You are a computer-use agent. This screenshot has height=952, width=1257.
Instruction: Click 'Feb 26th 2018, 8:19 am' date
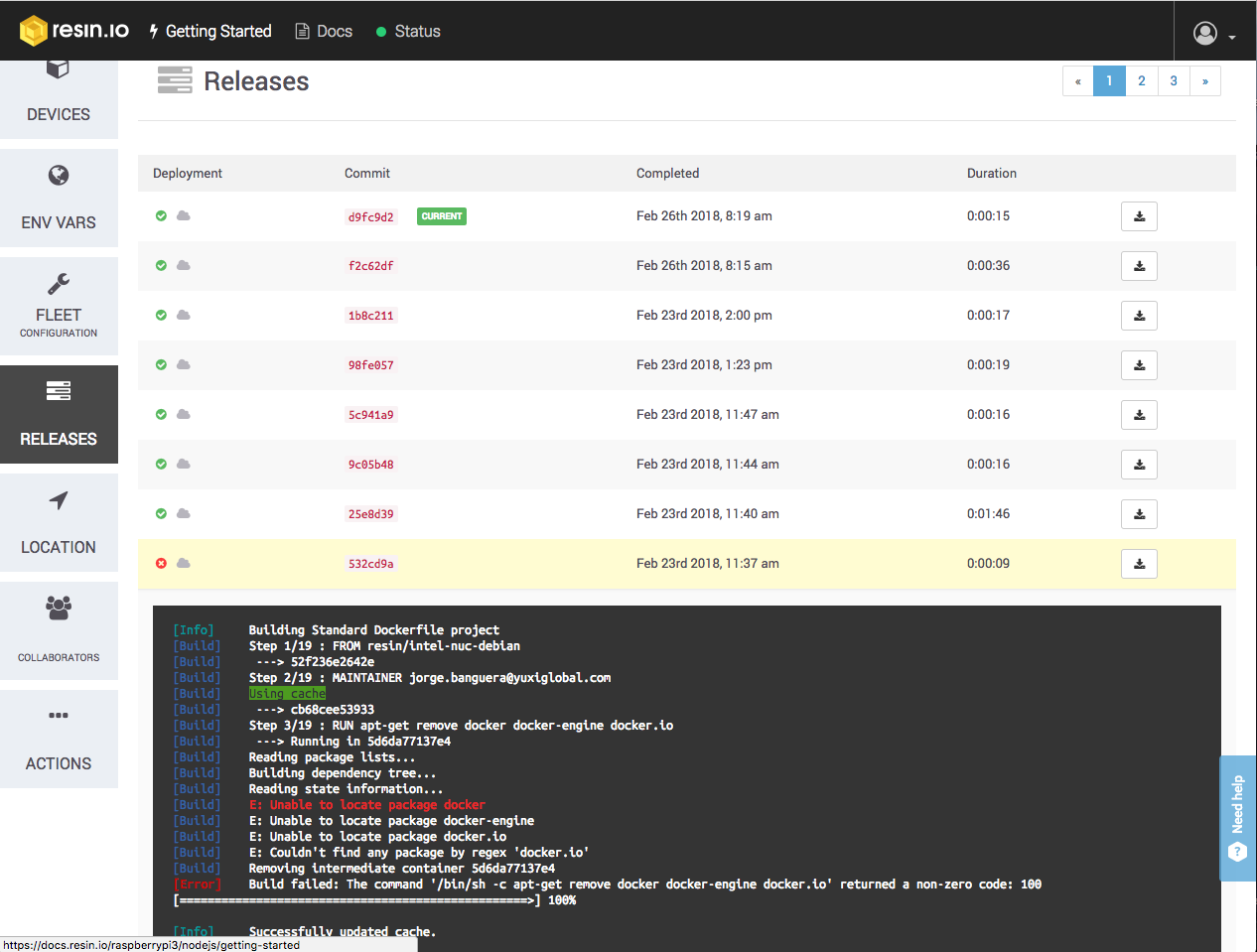pyautogui.click(x=704, y=215)
